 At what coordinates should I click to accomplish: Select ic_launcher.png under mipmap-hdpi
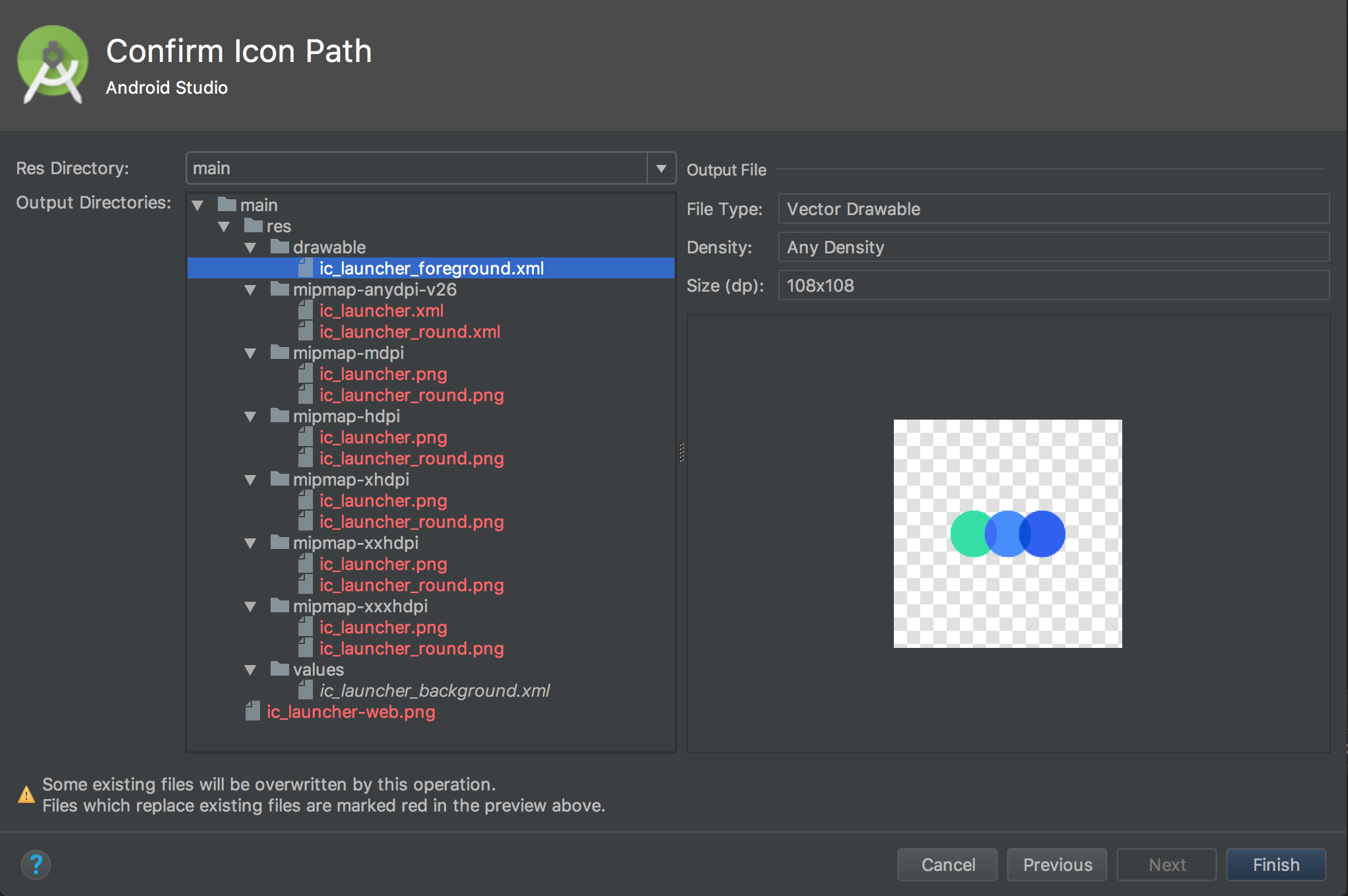pos(383,437)
